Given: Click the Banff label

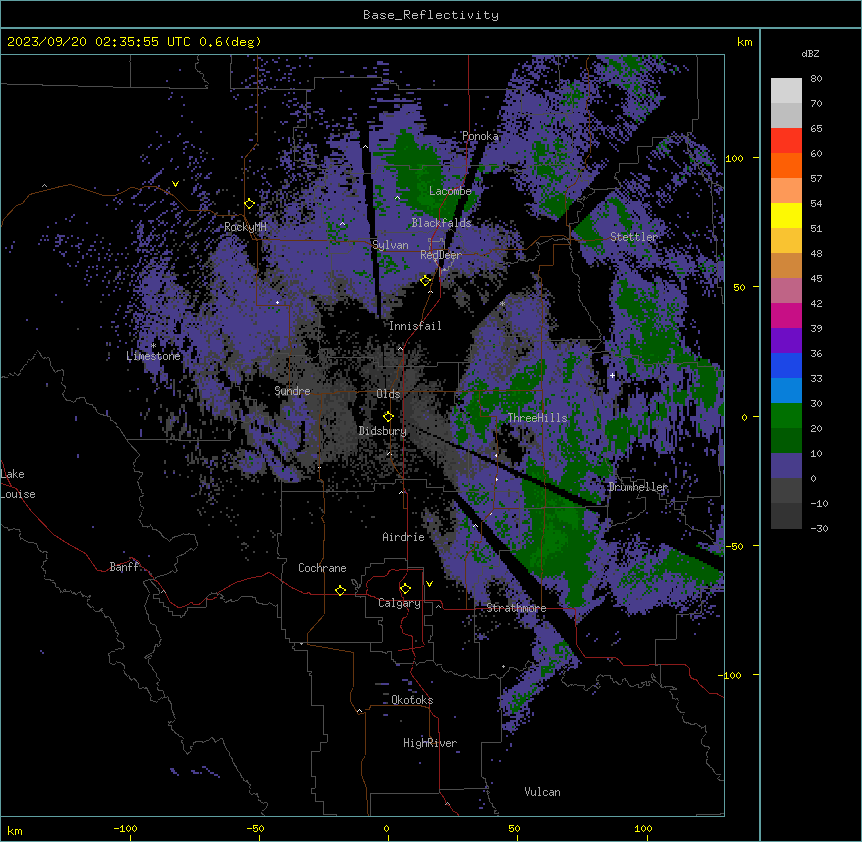Looking at the screenshot, I should coord(124,567).
